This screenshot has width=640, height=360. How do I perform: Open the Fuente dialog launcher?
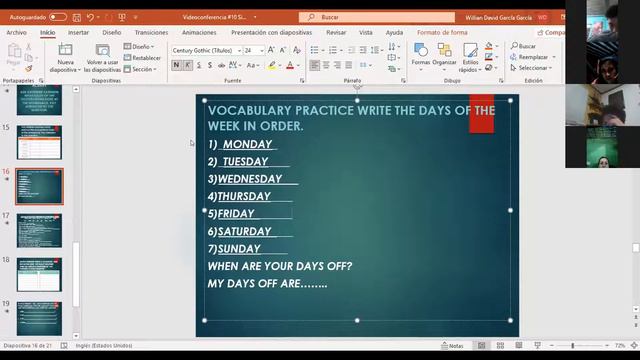pos(302,81)
